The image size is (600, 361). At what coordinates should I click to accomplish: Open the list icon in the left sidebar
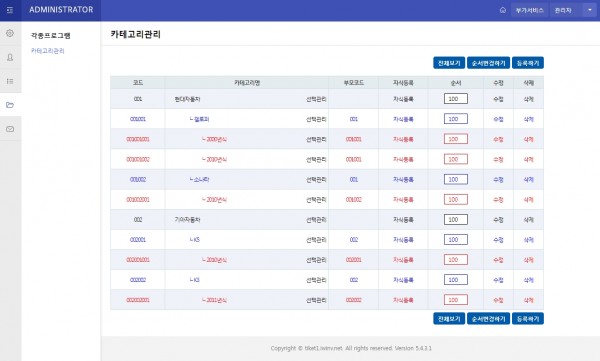[10, 81]
